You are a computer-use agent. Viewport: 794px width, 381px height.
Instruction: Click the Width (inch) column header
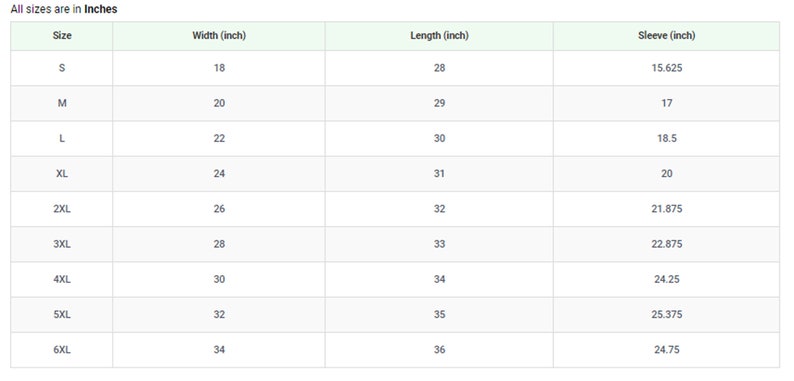pos(219,35)
